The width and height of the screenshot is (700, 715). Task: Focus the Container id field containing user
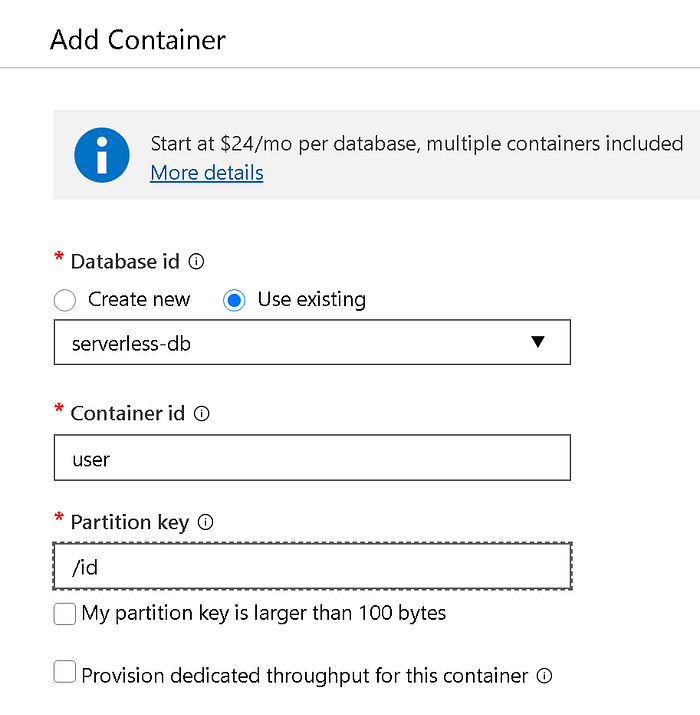point(312,457)
